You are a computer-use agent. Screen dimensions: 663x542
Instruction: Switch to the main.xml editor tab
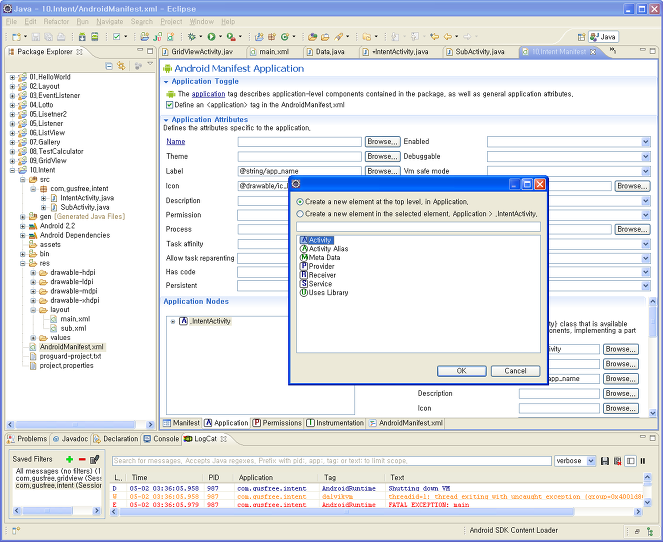(x=274, y=52)
